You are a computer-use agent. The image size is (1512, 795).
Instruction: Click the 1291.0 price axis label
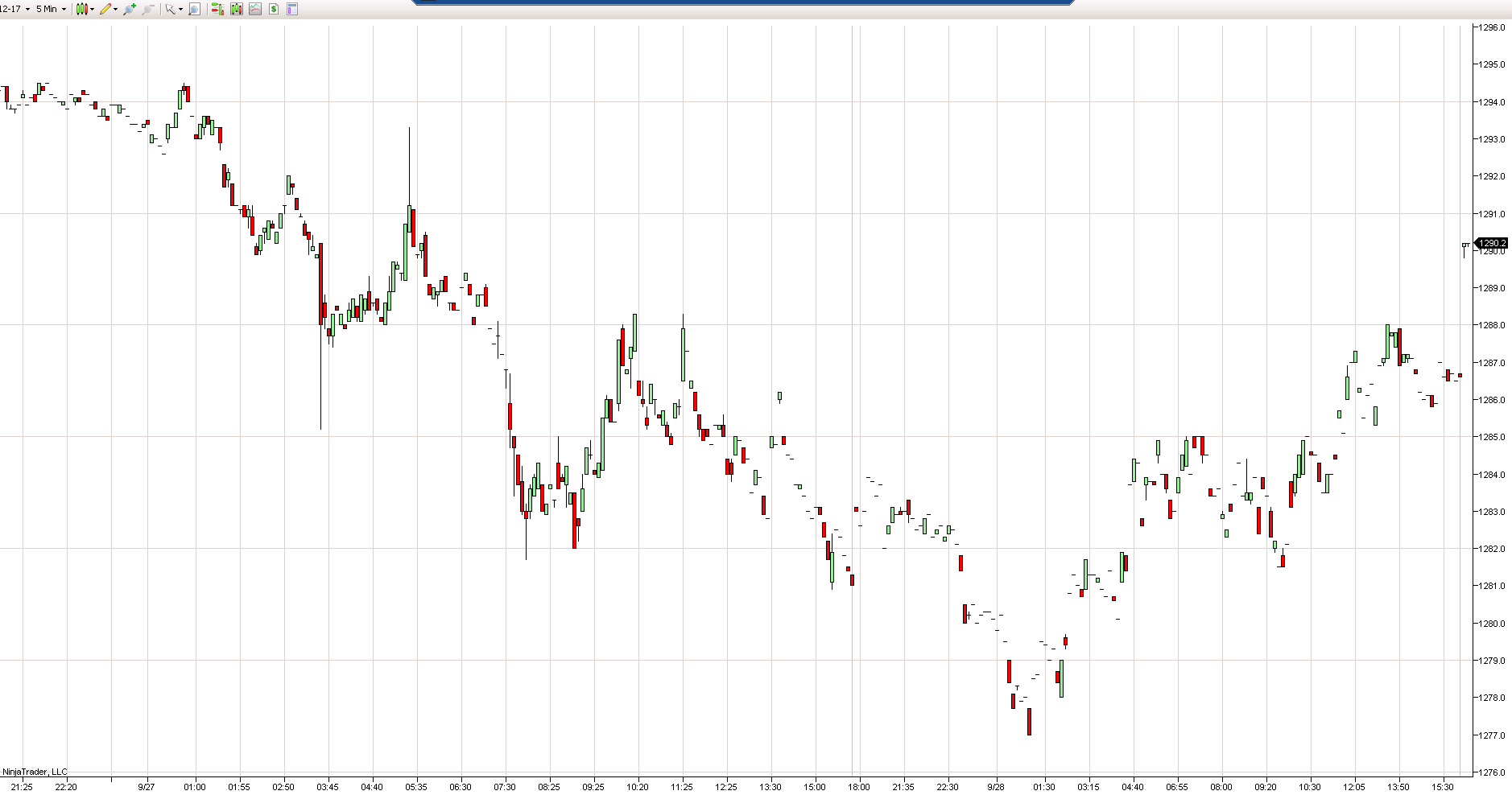click(x=1492, y=214)
